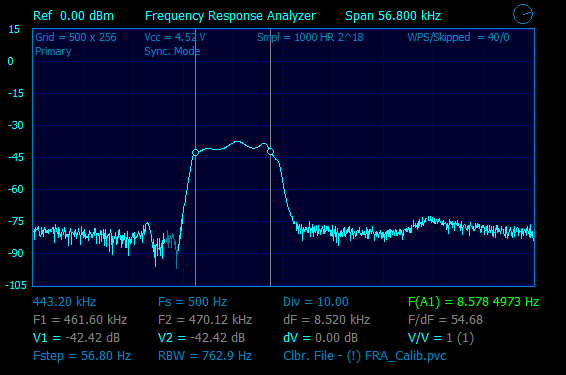Click the "V/V = 1 (1)" readout

(441, 338)
